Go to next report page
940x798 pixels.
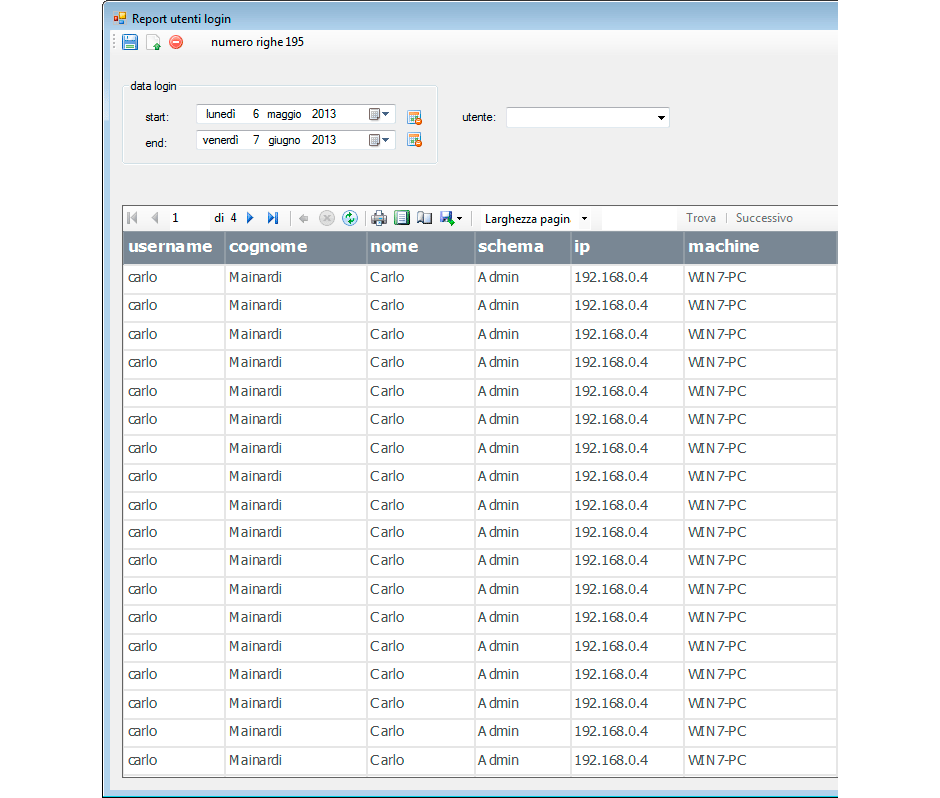pyautogui.click(x=251, y=218)
